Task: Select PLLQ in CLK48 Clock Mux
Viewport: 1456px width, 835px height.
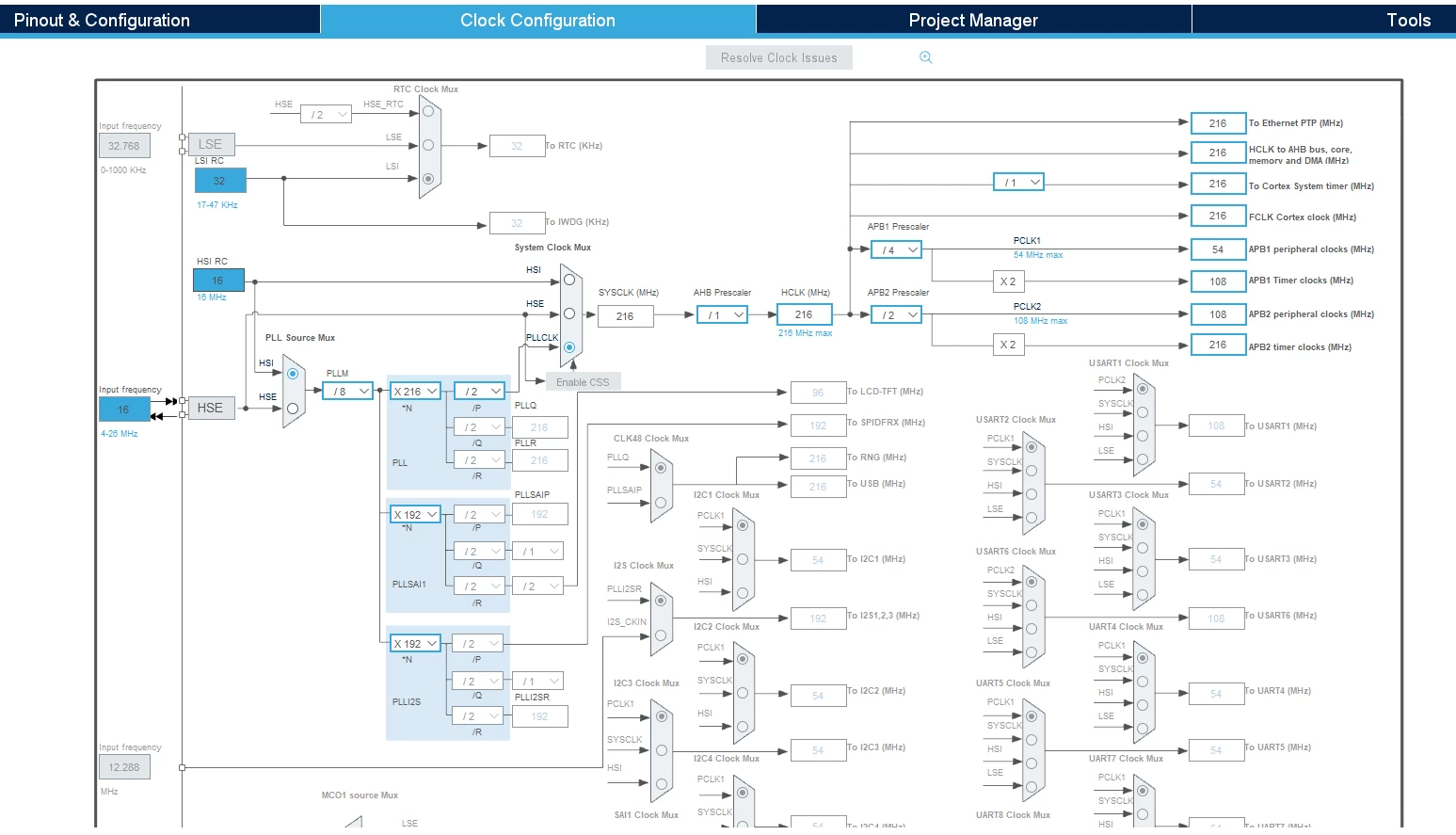Action: click(661, 468)
